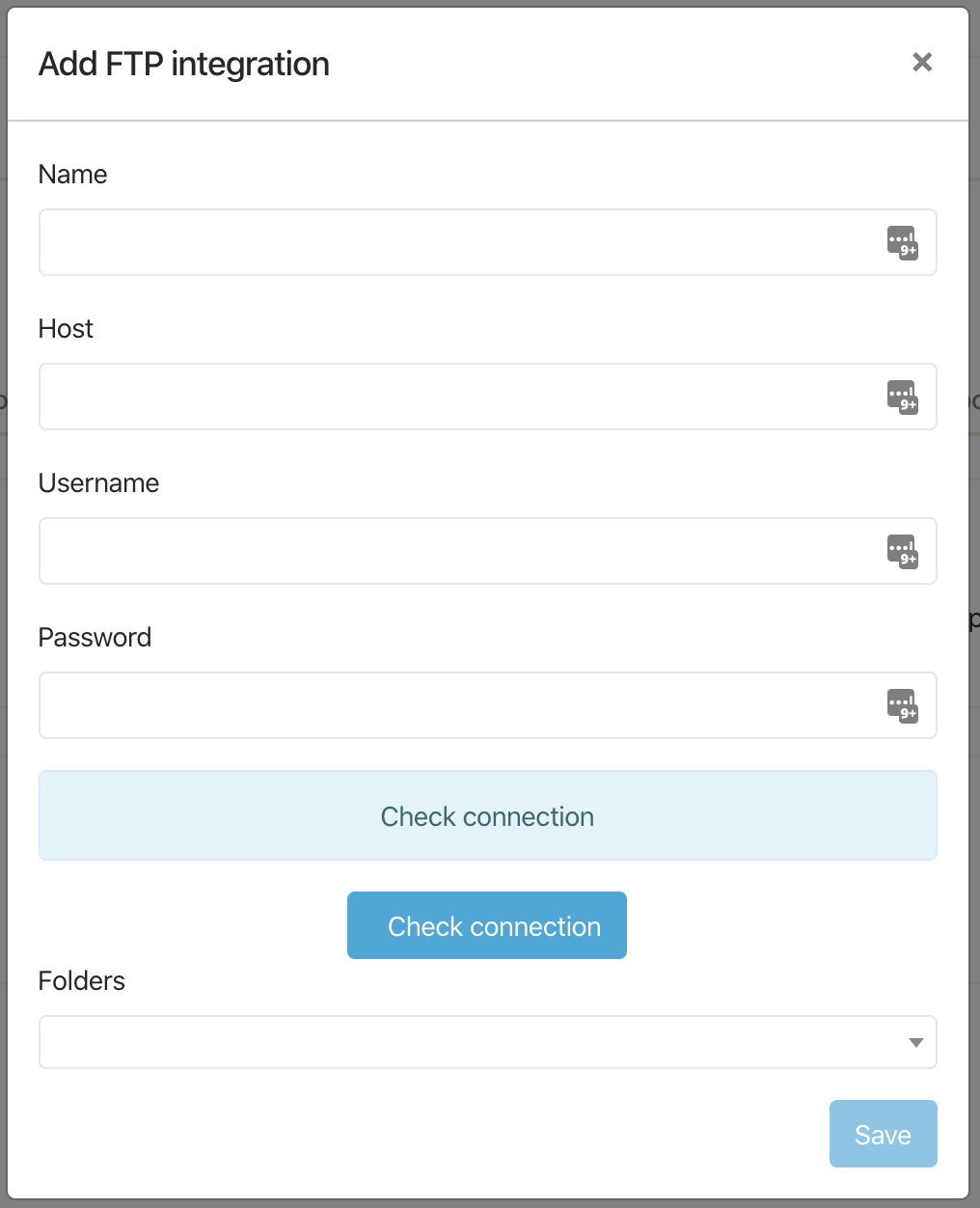Save the FTP integration
The height and width of the screenshot is (1208, 980).
click(883, 1134)
